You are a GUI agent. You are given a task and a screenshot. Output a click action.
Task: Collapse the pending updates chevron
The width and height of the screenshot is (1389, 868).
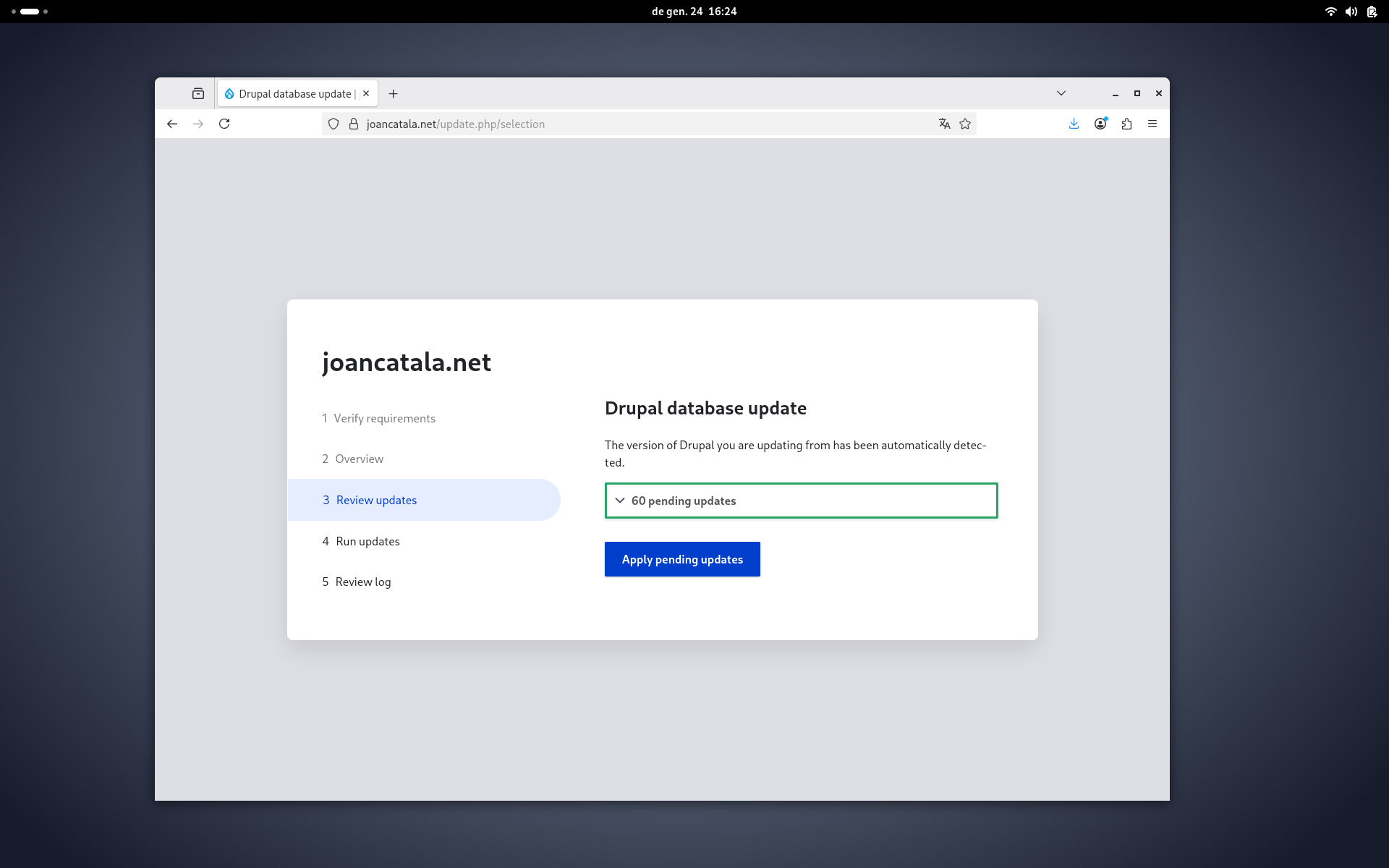pyautogui.click(x=620, y=501)
